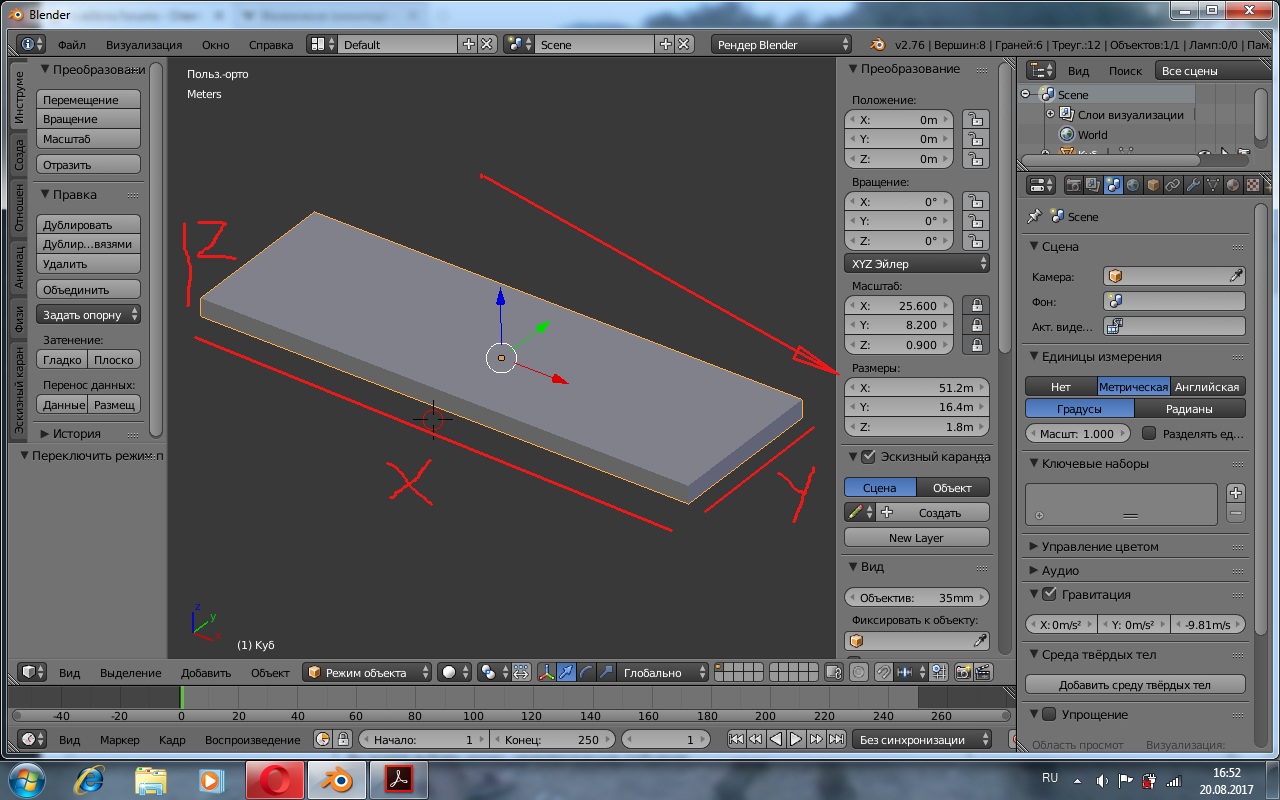Open the Режим объекта mode dropdown
The height and width of the screenshot is (800, 1280).
tap(368, 673)
